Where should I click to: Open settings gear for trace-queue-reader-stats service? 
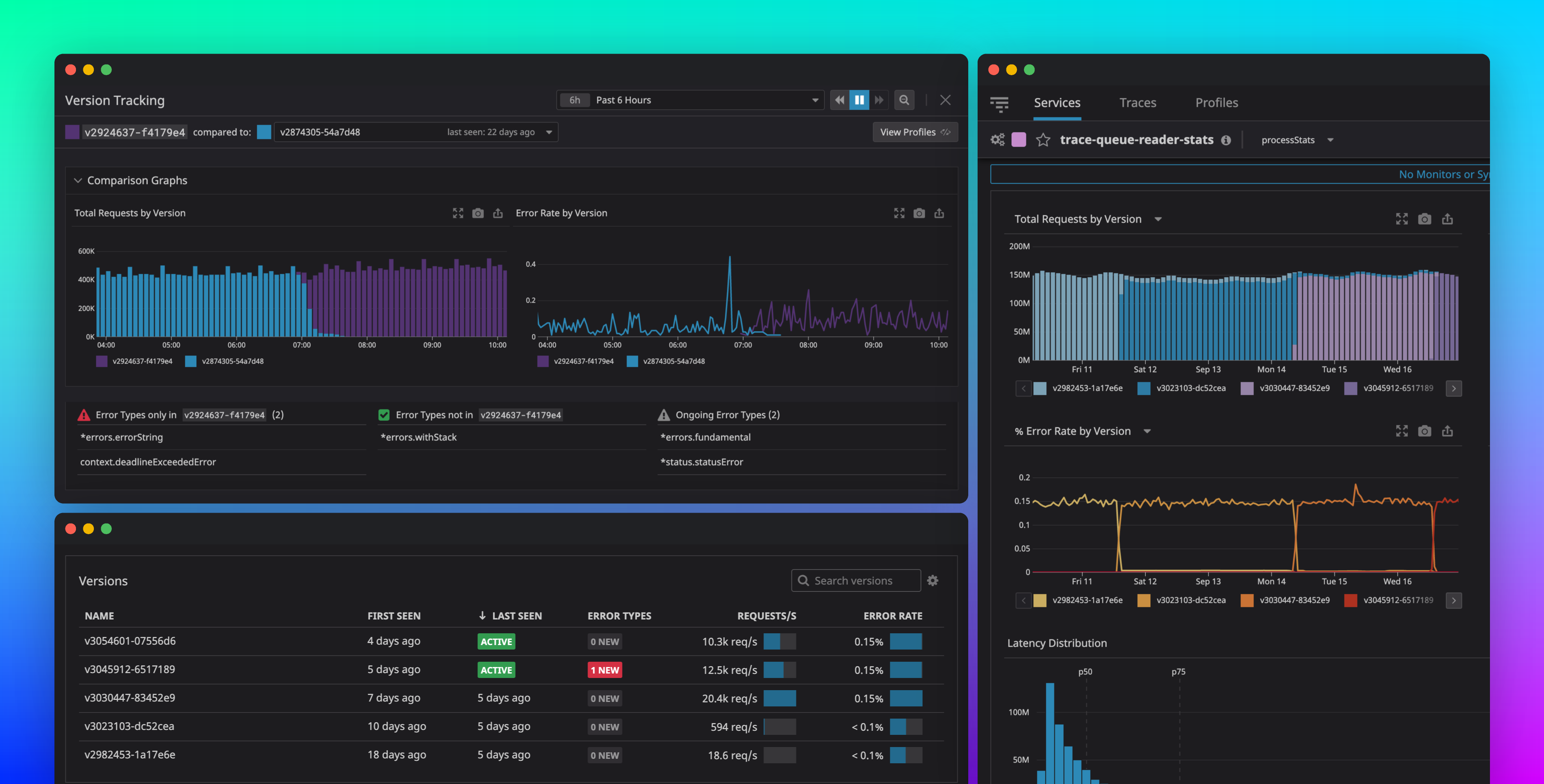998,139
